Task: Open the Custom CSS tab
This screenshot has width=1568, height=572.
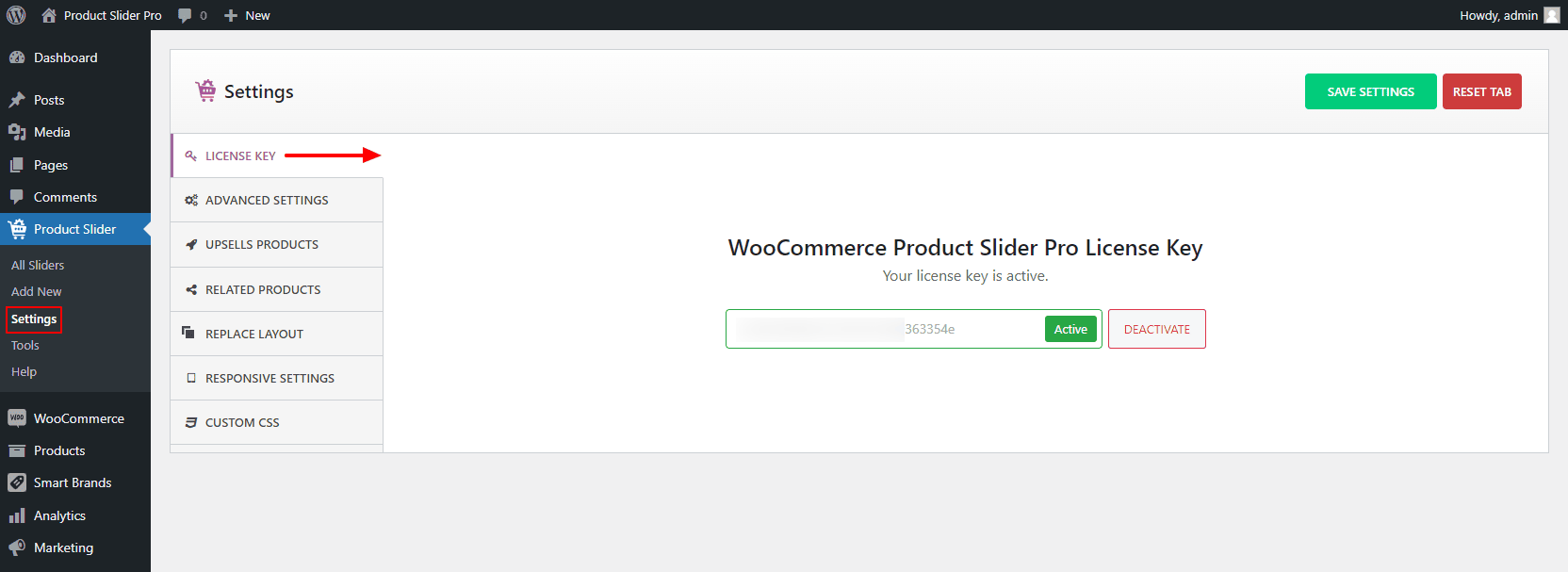Action: click(x=242, y=422)
